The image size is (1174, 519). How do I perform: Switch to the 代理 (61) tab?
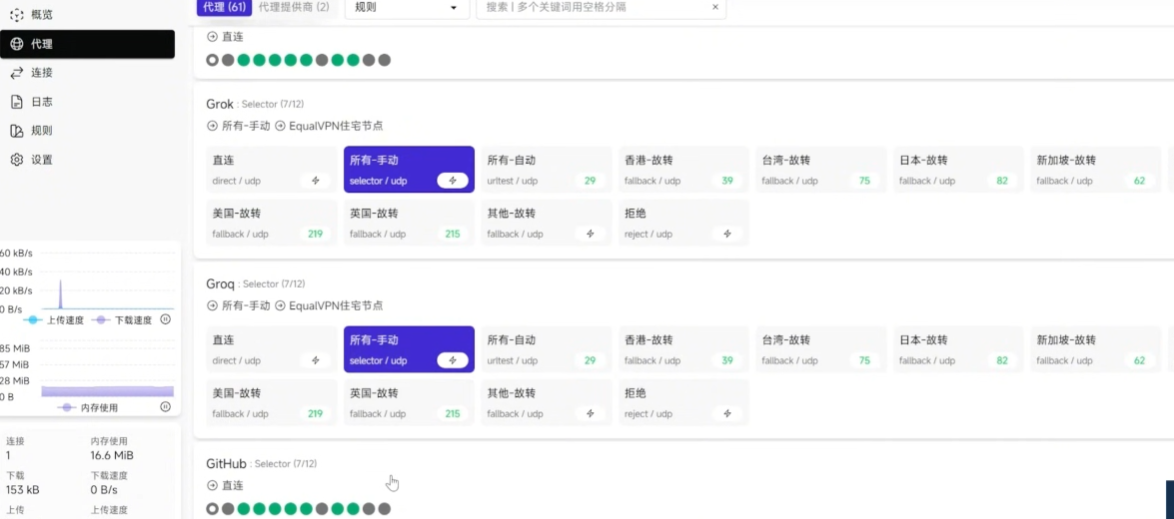pos(225,7)
